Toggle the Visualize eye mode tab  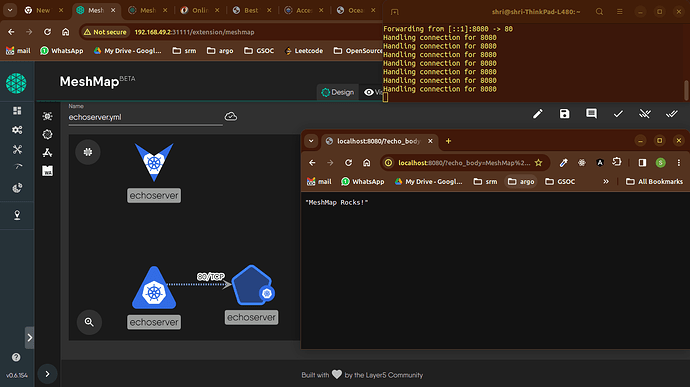coord(372,92)
